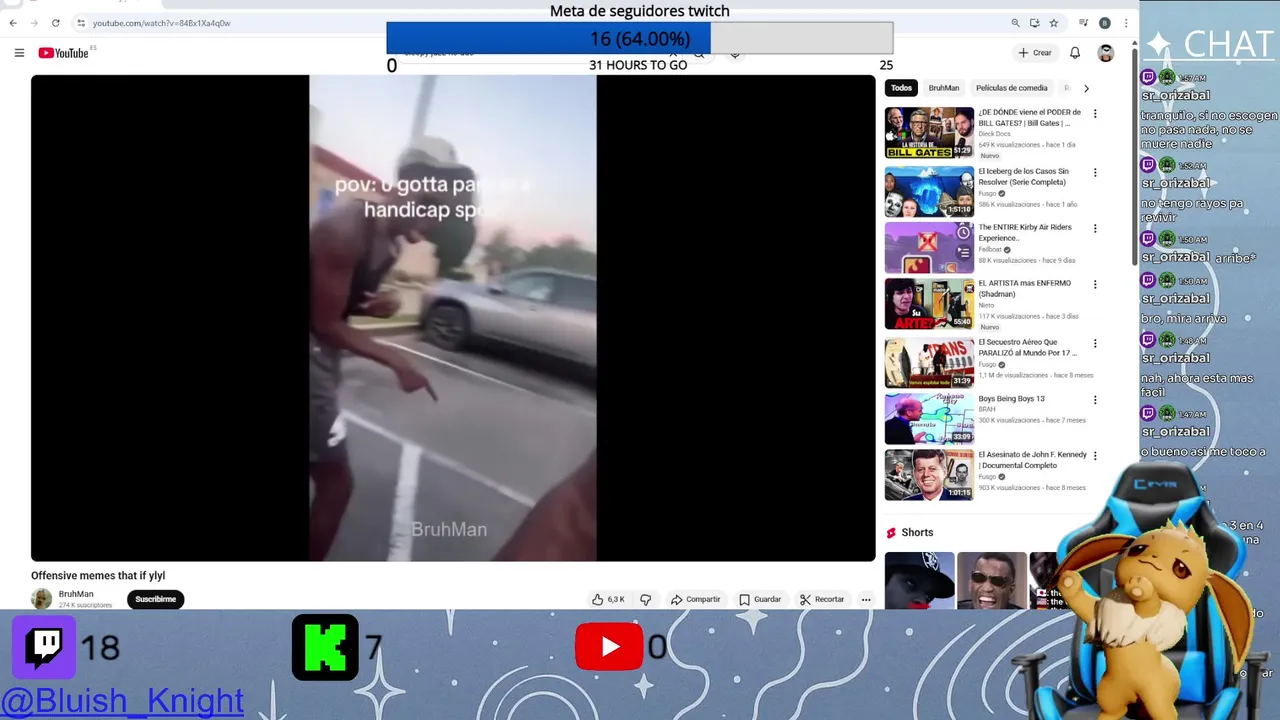Select the BruhMan filter chip
The width and height of the screenshot is (1280, 720).
943,88
